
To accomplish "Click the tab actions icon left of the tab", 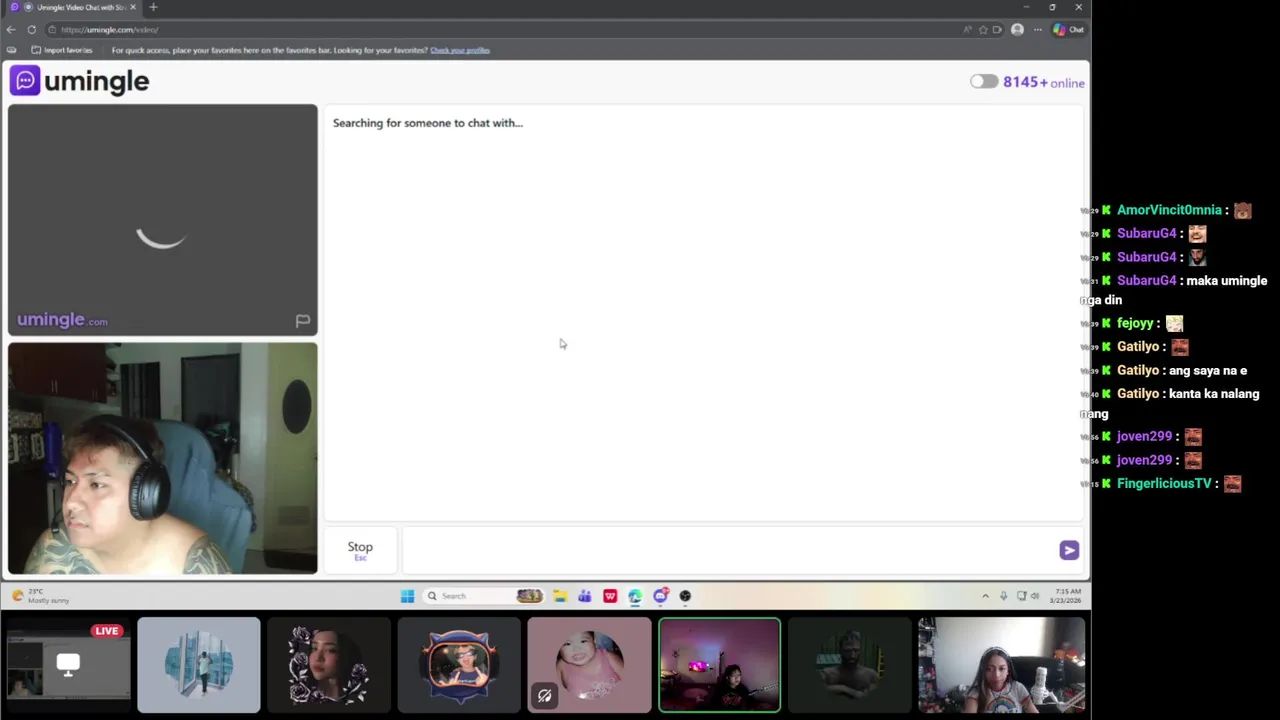I will [14, 7].
